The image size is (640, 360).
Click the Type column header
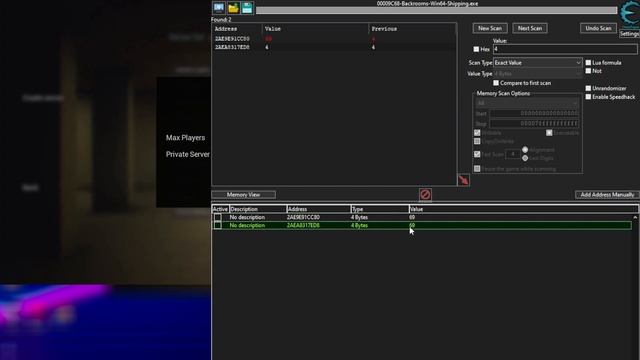coord(380,209)
